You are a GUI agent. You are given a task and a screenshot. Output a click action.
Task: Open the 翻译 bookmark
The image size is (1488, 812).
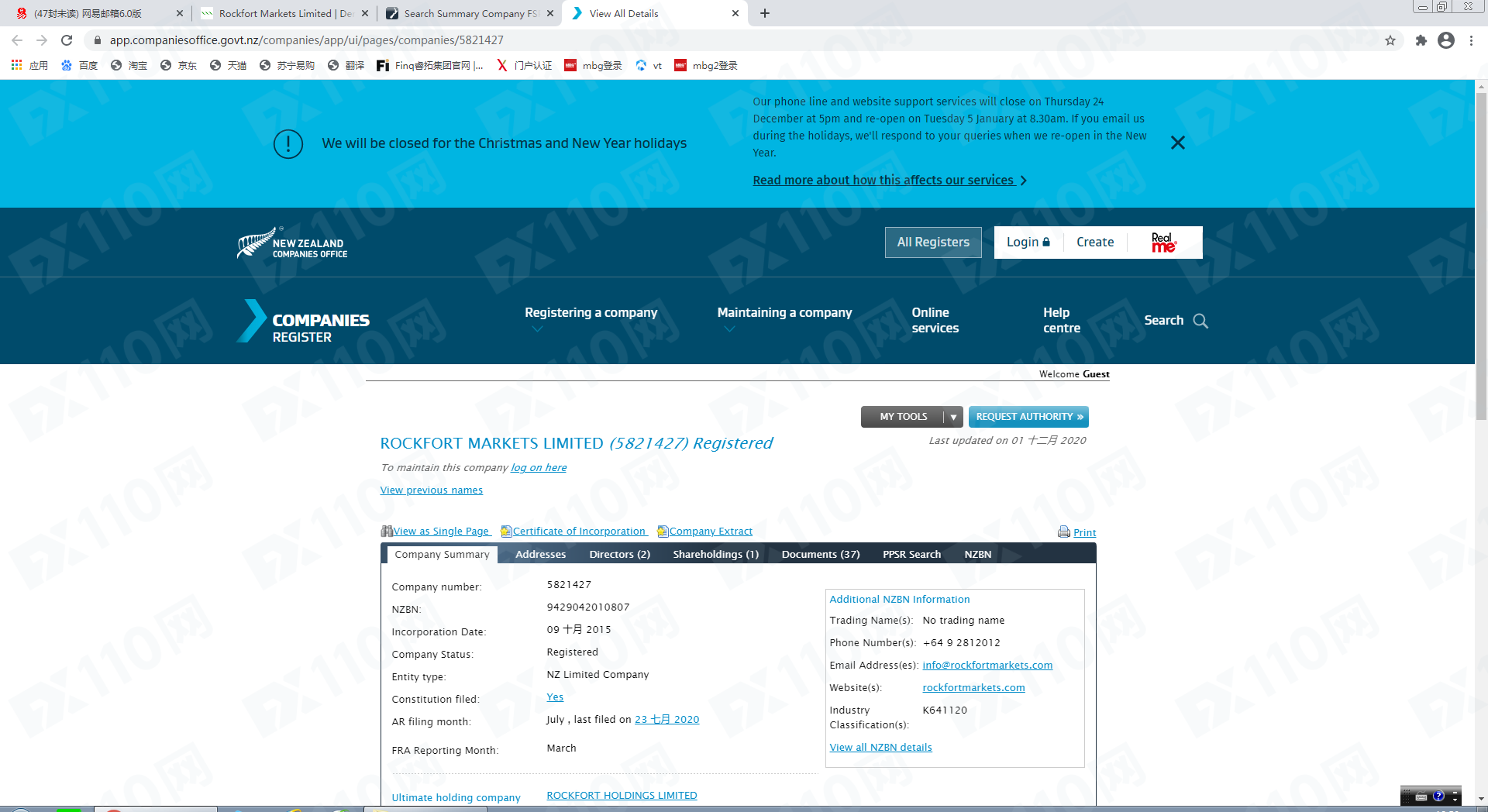(x=346, y=66)
